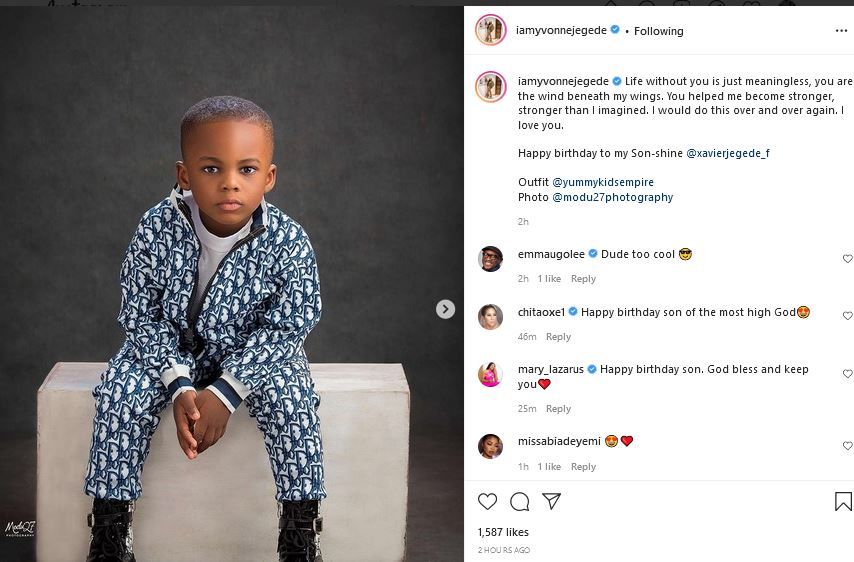This screenshot has width=854, height=562.
Task: Go to next photo with arrow
Action: [446, 310]
